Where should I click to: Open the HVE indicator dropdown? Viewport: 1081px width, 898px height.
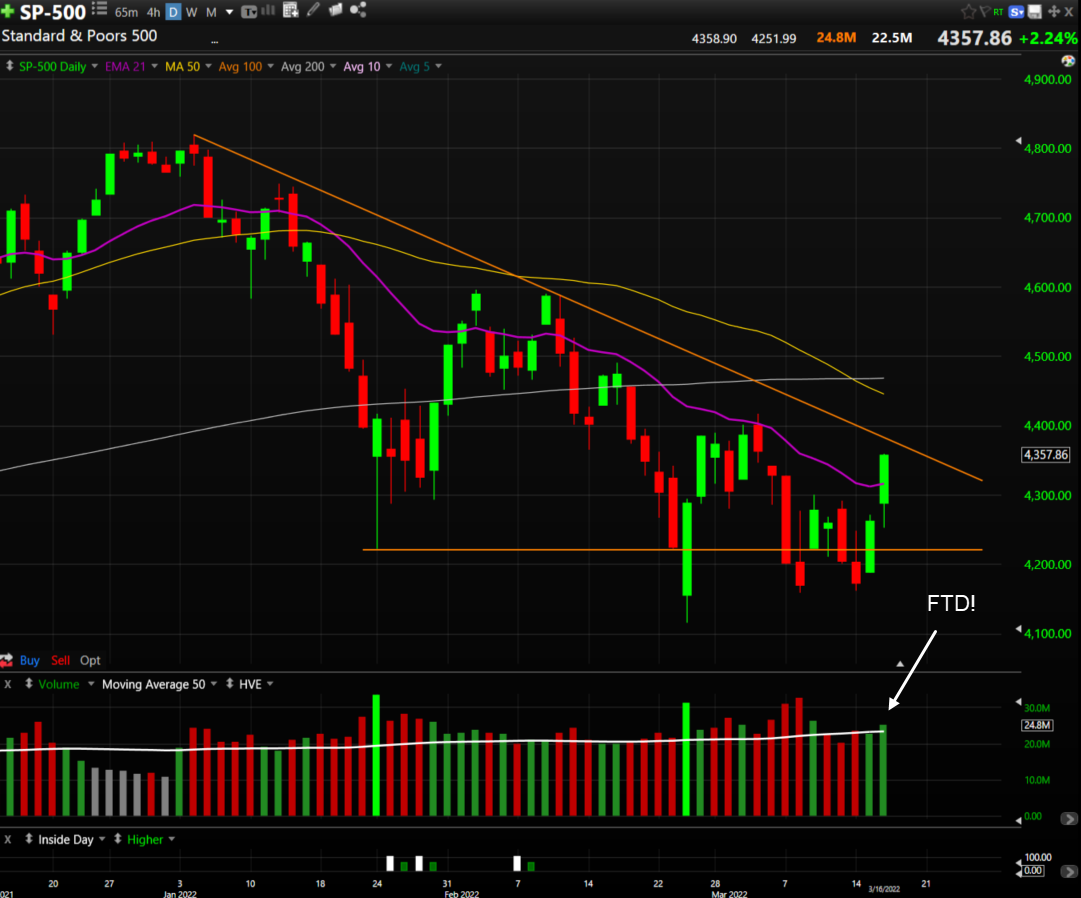pyautogui.click(x=270, y=684)
